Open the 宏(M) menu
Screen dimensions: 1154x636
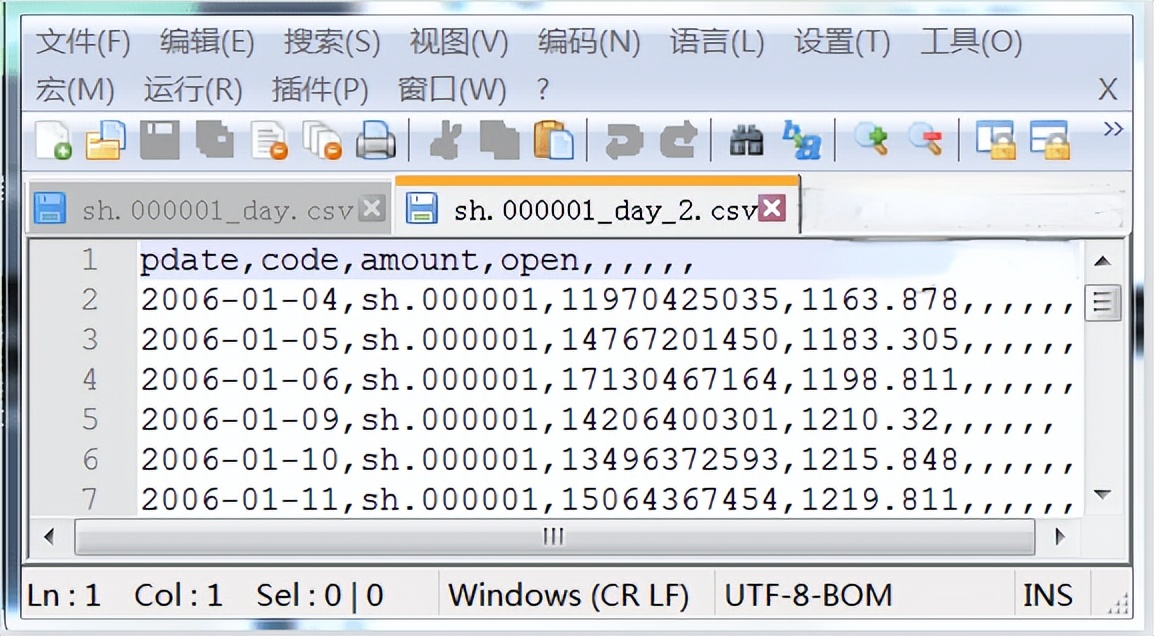pos(75,90)
